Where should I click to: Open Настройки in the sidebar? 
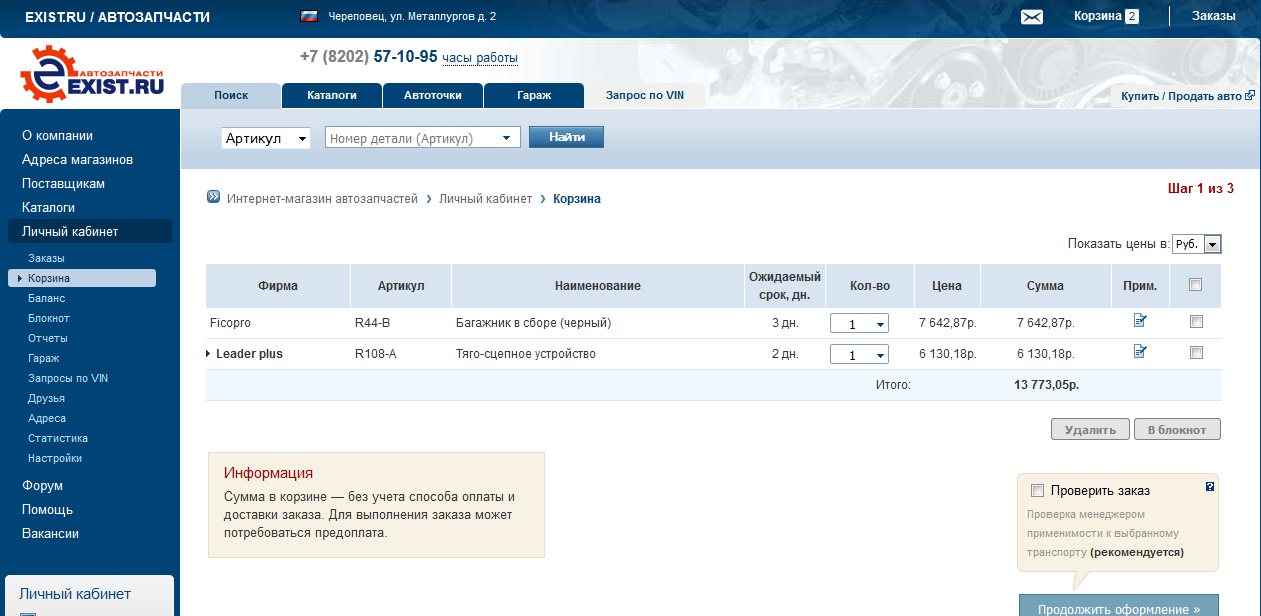click(x=55, y=458)
